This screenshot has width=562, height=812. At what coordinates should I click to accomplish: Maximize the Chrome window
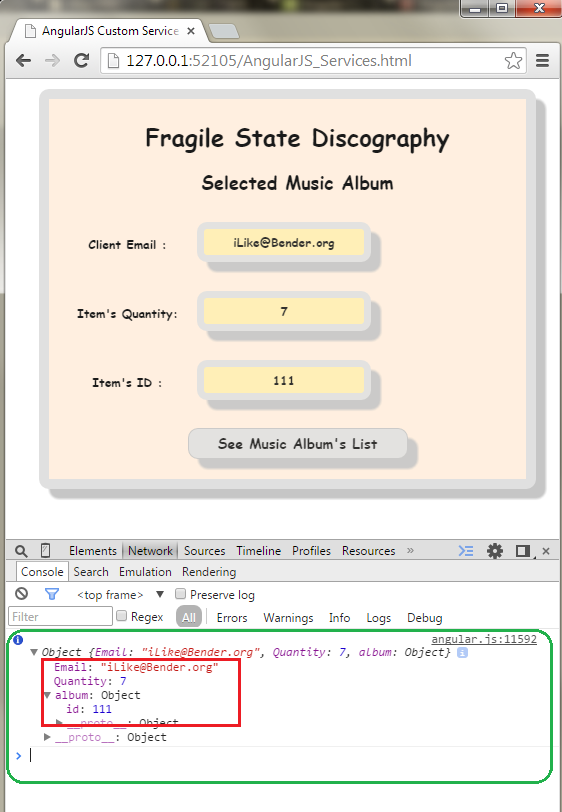[x=502, y=8]
